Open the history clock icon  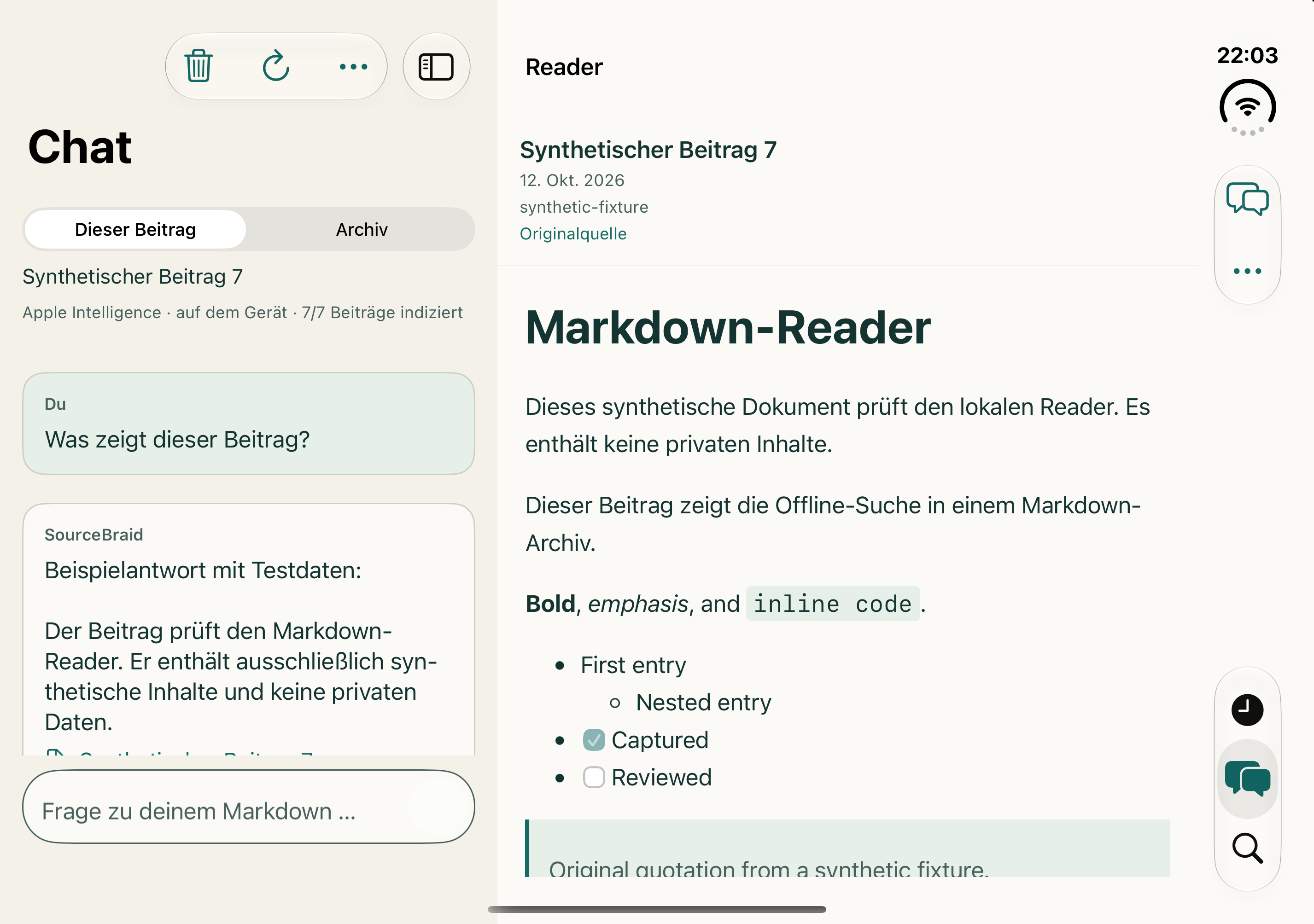(1248, 710)
